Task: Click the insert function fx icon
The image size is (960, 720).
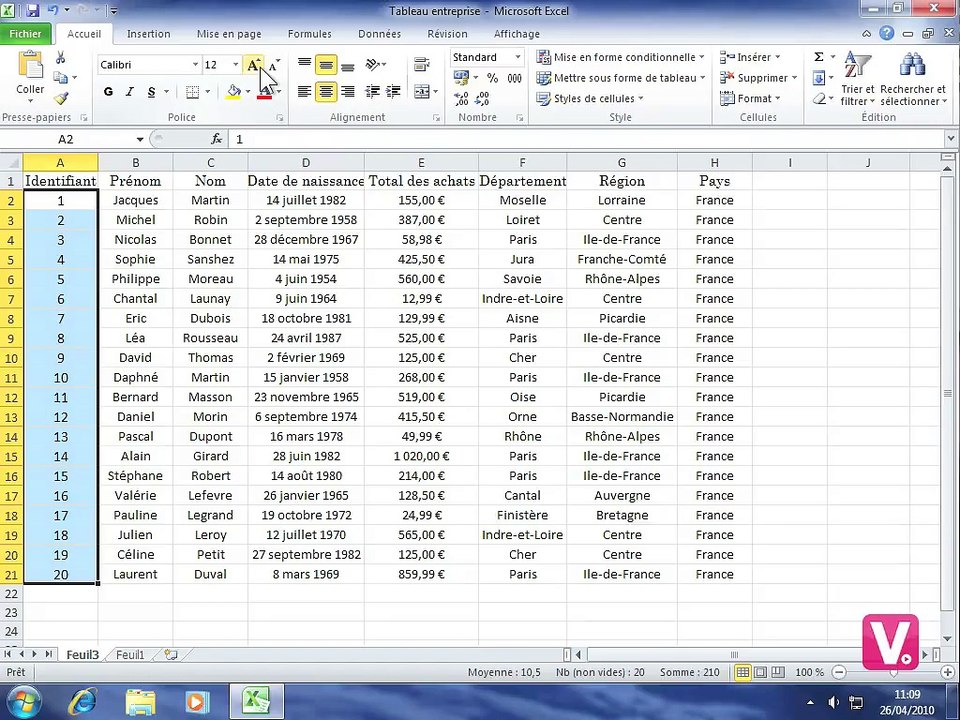Action: point(216,139)
